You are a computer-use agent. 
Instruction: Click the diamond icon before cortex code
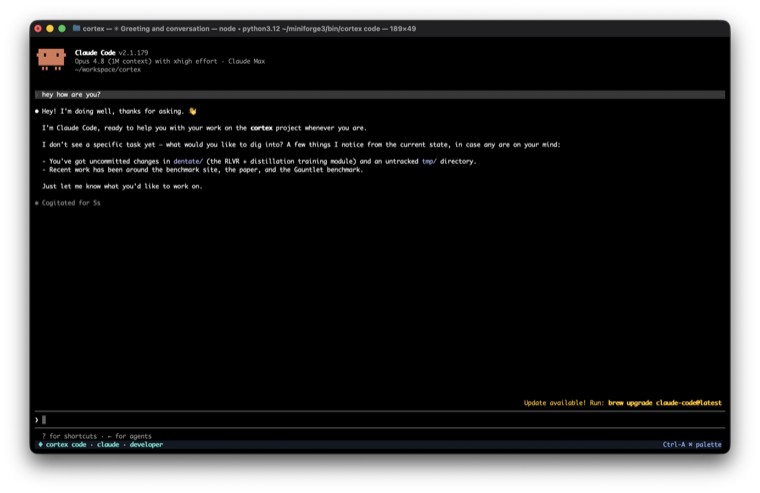(x=40, y=445)
